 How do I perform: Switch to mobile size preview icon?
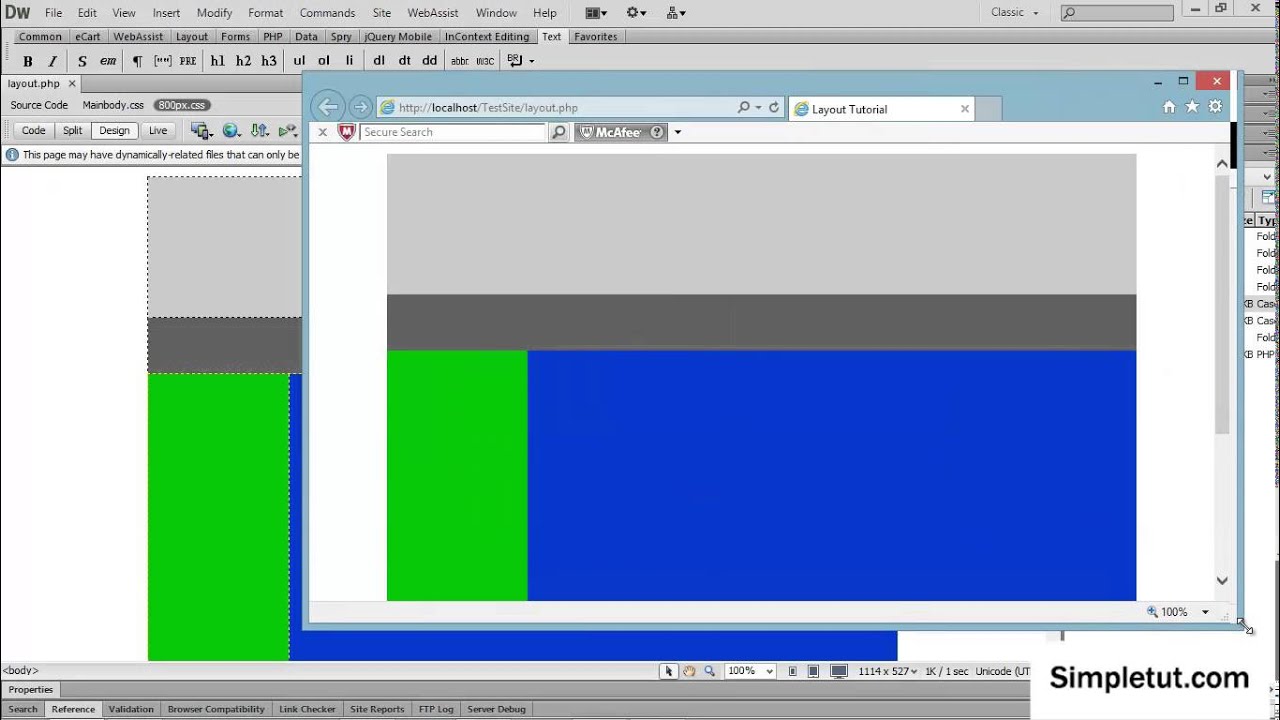793,671
